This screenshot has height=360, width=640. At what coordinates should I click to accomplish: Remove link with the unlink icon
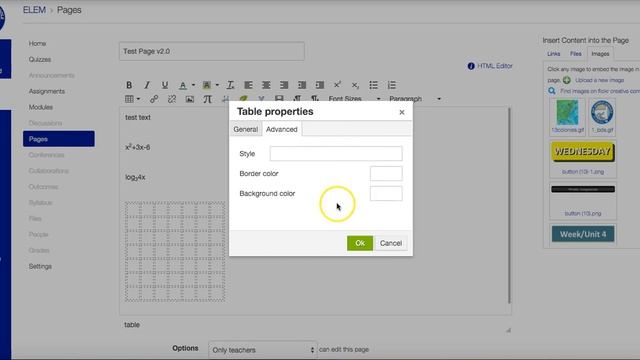click(x=172, y=99)
